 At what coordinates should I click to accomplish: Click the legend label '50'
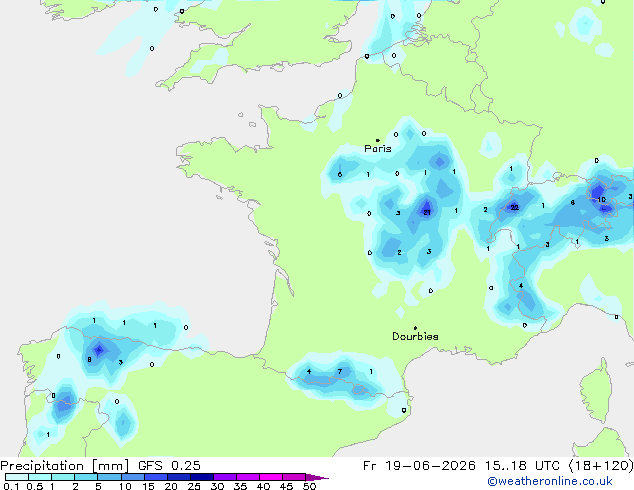coord(310,486)
